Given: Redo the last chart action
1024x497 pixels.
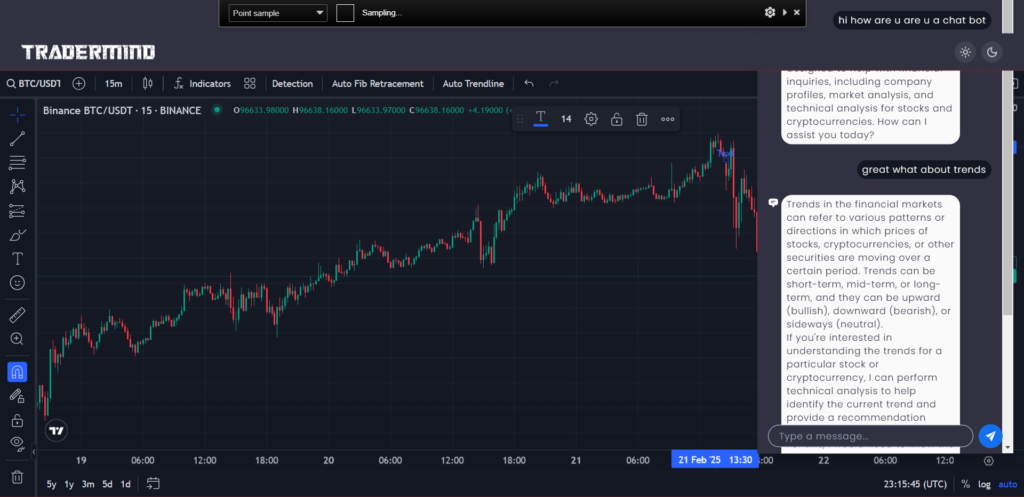Looking at the screenshot, I should 554,84.
